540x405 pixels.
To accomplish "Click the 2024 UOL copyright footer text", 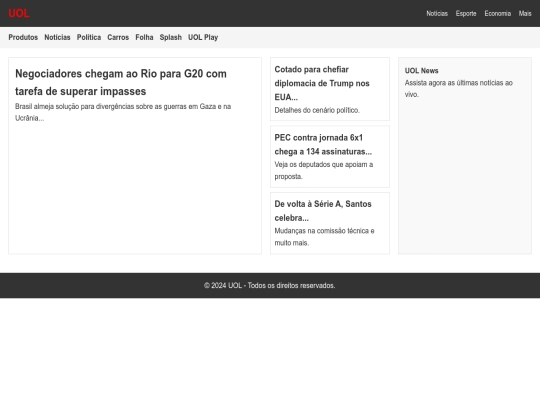I will pyautogui.click(x=270, y=285).
